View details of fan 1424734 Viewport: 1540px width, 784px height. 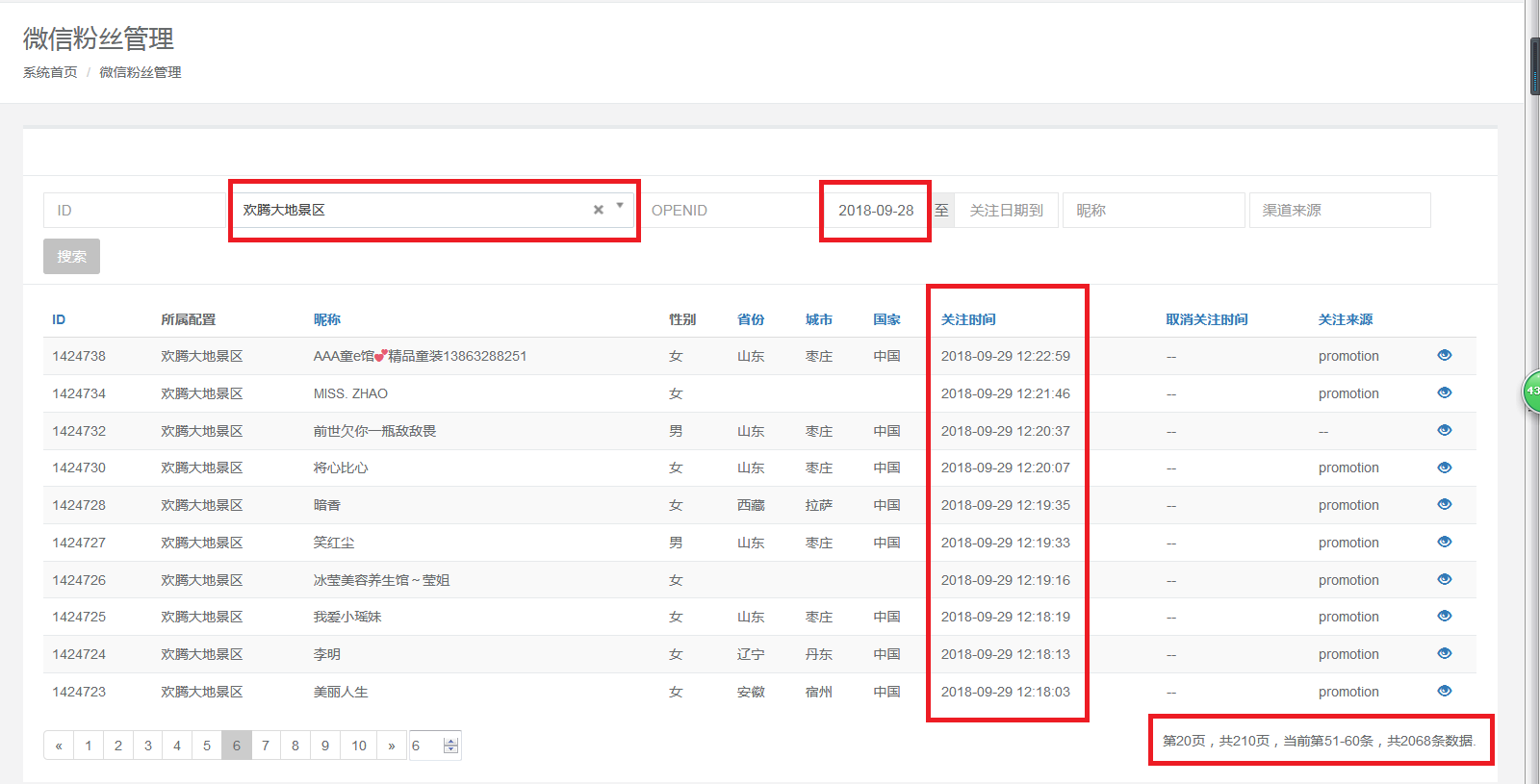[x=1444, y=392]
